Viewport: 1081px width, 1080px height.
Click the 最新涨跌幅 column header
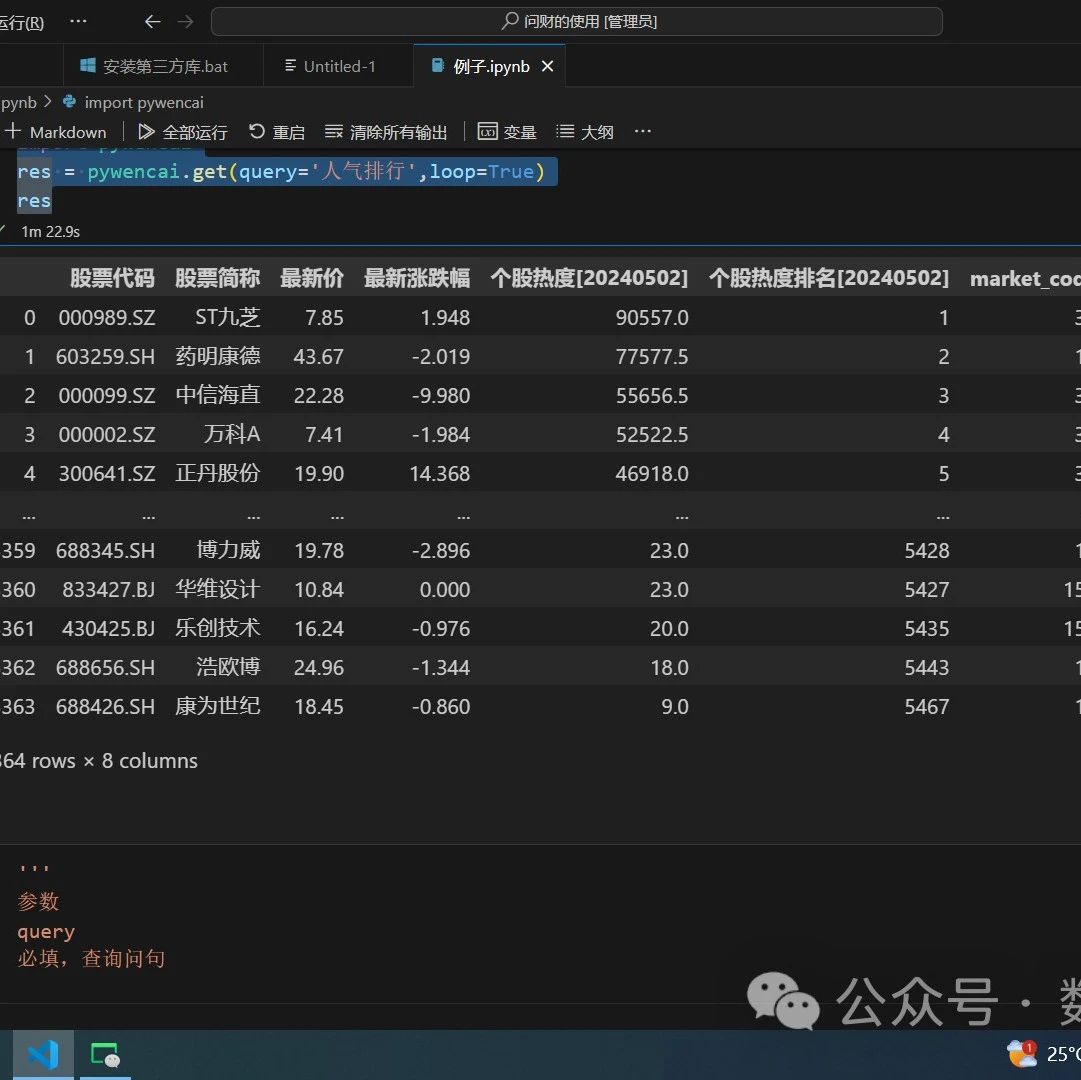pos(416,278)
